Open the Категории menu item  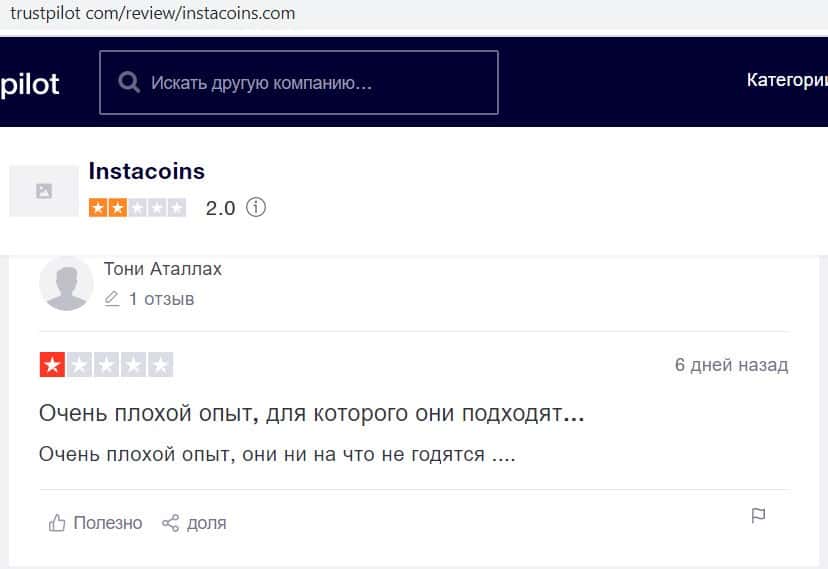(787, 80)
